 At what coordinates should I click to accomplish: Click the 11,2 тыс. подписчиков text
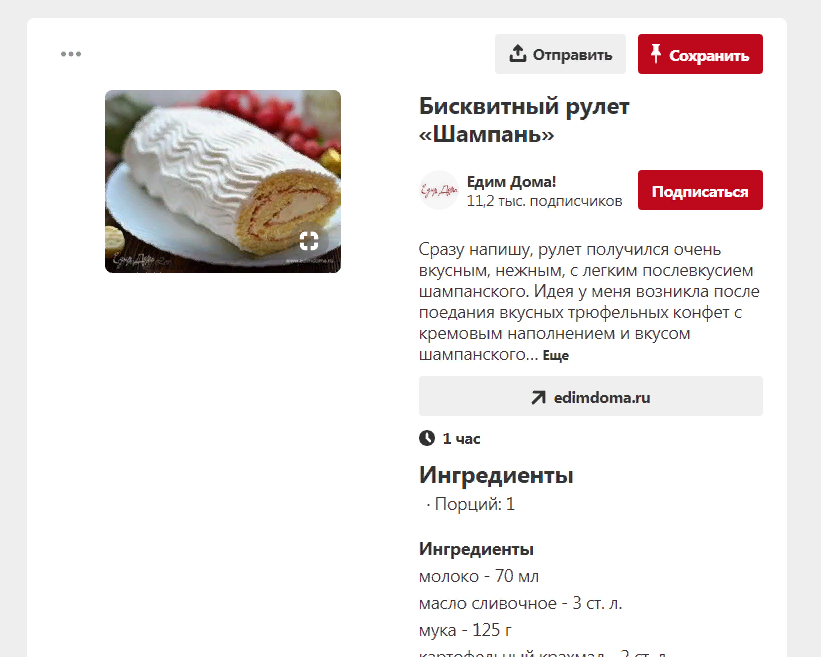point(545,201)
